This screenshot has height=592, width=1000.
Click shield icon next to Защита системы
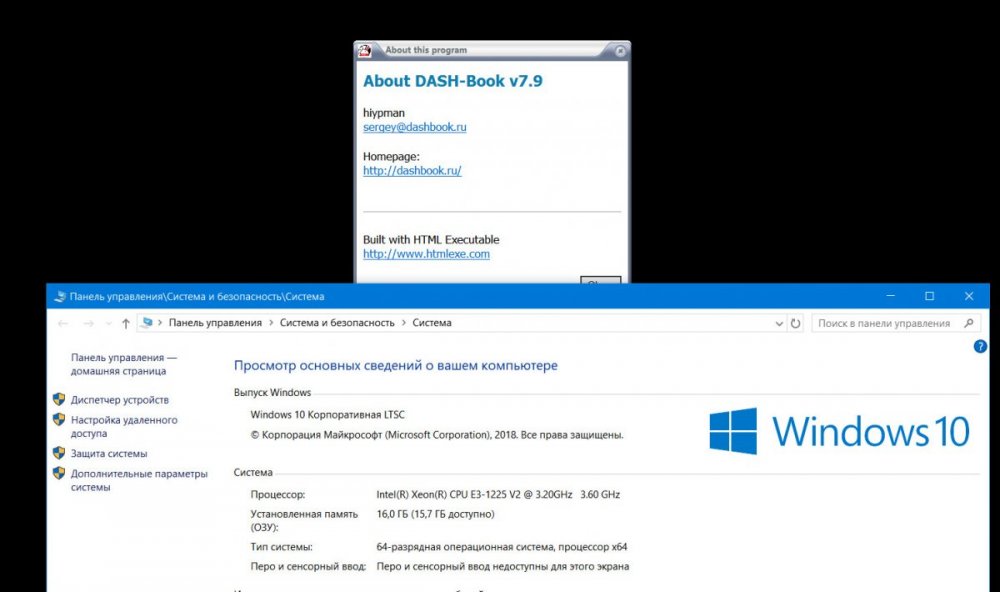pyautogui.click(x=59, y=453)
